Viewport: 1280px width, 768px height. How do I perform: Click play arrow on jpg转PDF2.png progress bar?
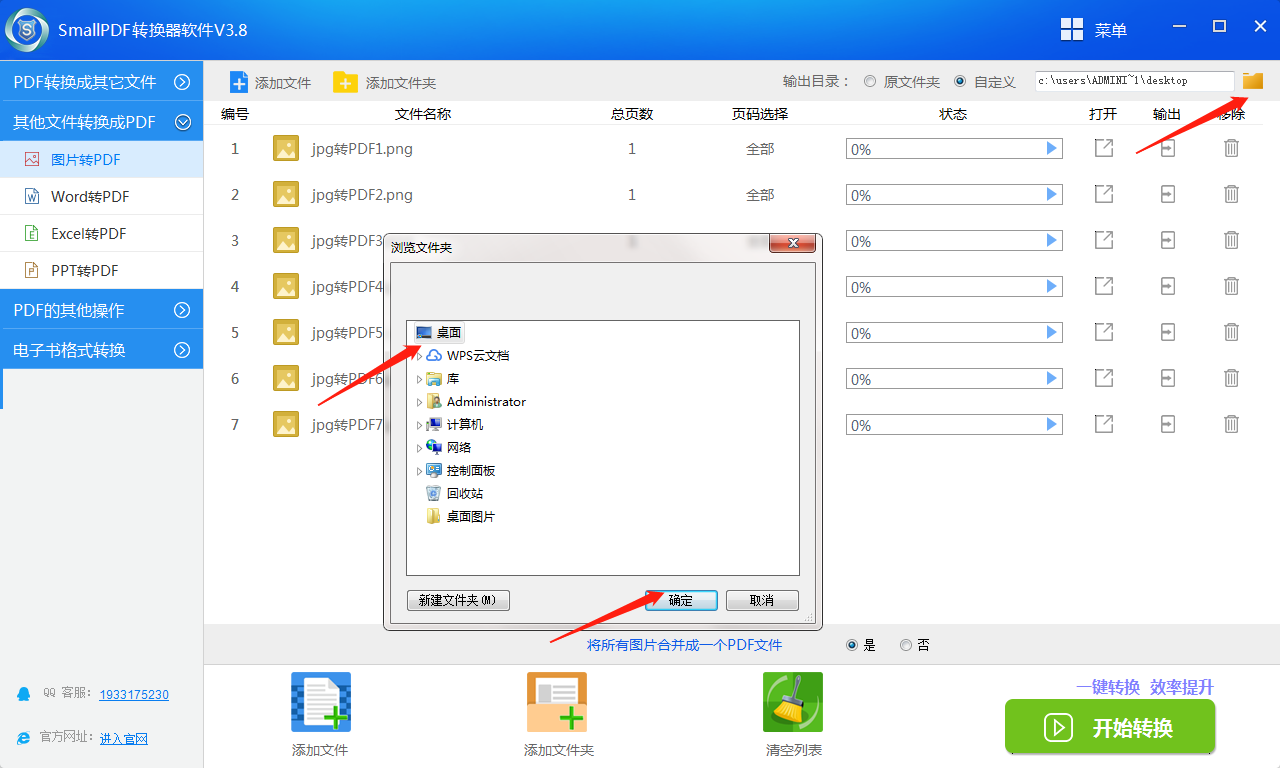coord(1051,194)
